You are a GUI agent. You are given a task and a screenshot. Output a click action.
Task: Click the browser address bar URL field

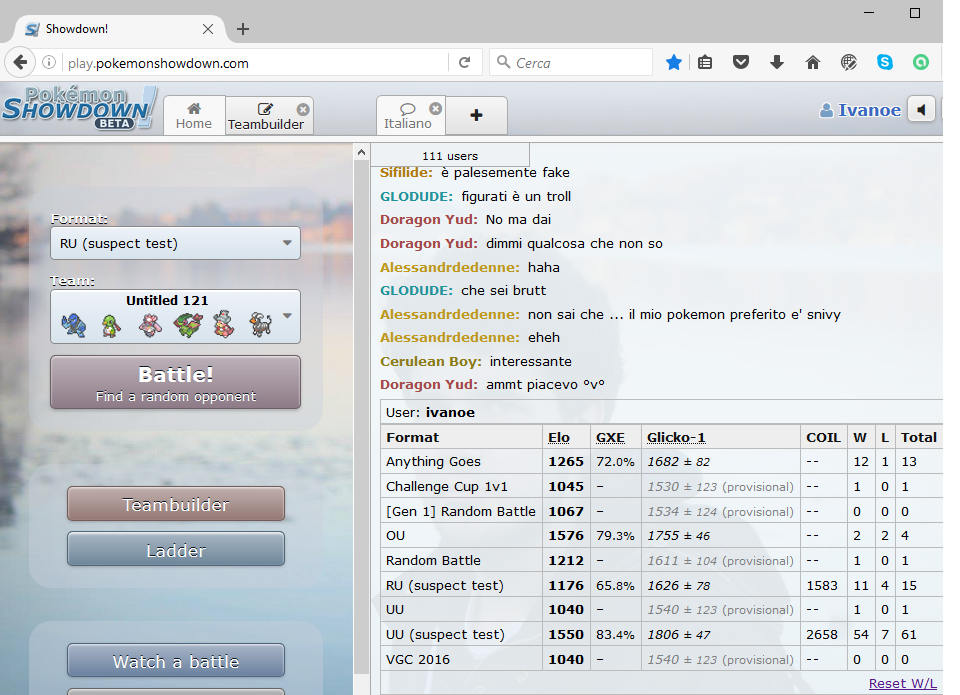point(255,62)
